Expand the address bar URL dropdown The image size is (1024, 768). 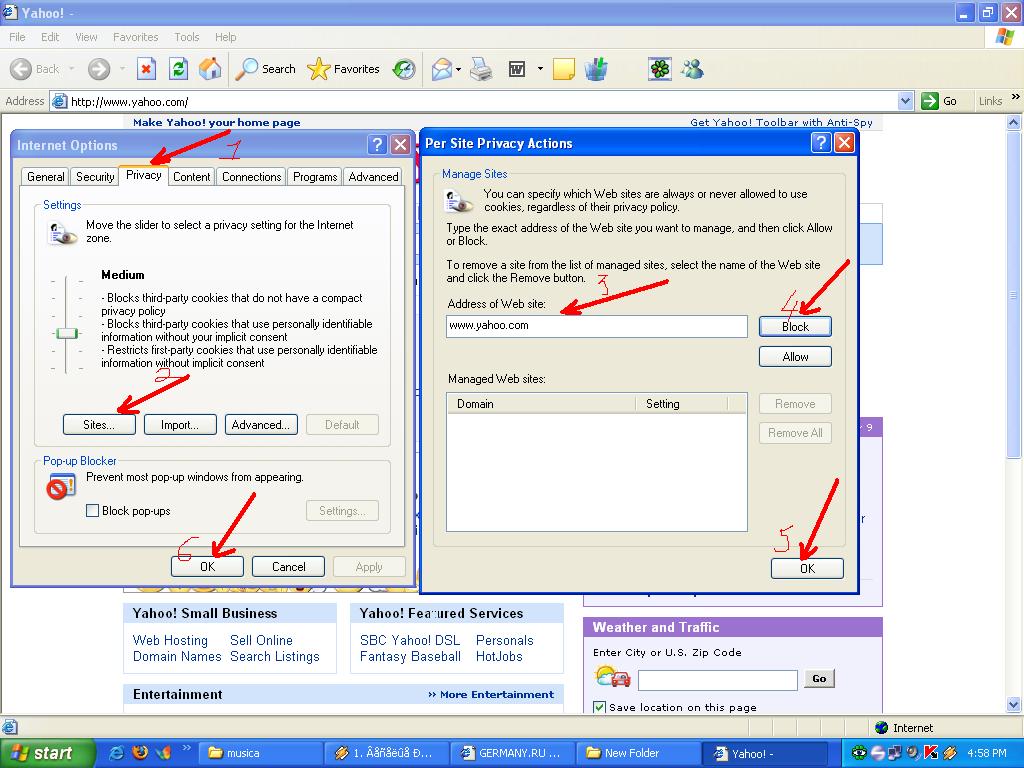905,101
